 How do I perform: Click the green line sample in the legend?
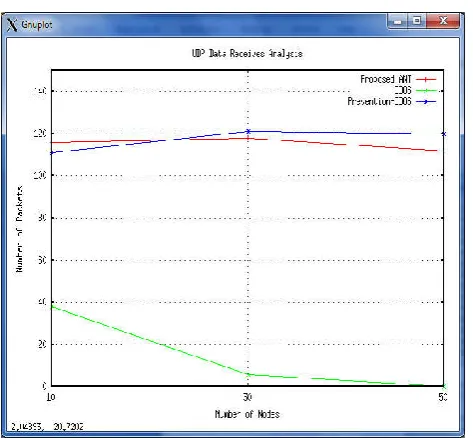pos(426,90)
